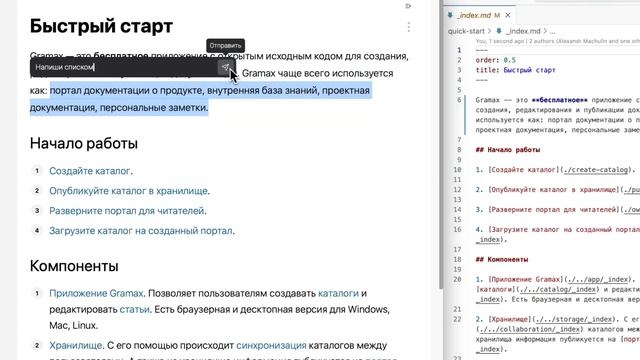Click the git blame annotation "You, 1 second ago"
Viewport: 640px width, 360px height.
coord(500,41)
